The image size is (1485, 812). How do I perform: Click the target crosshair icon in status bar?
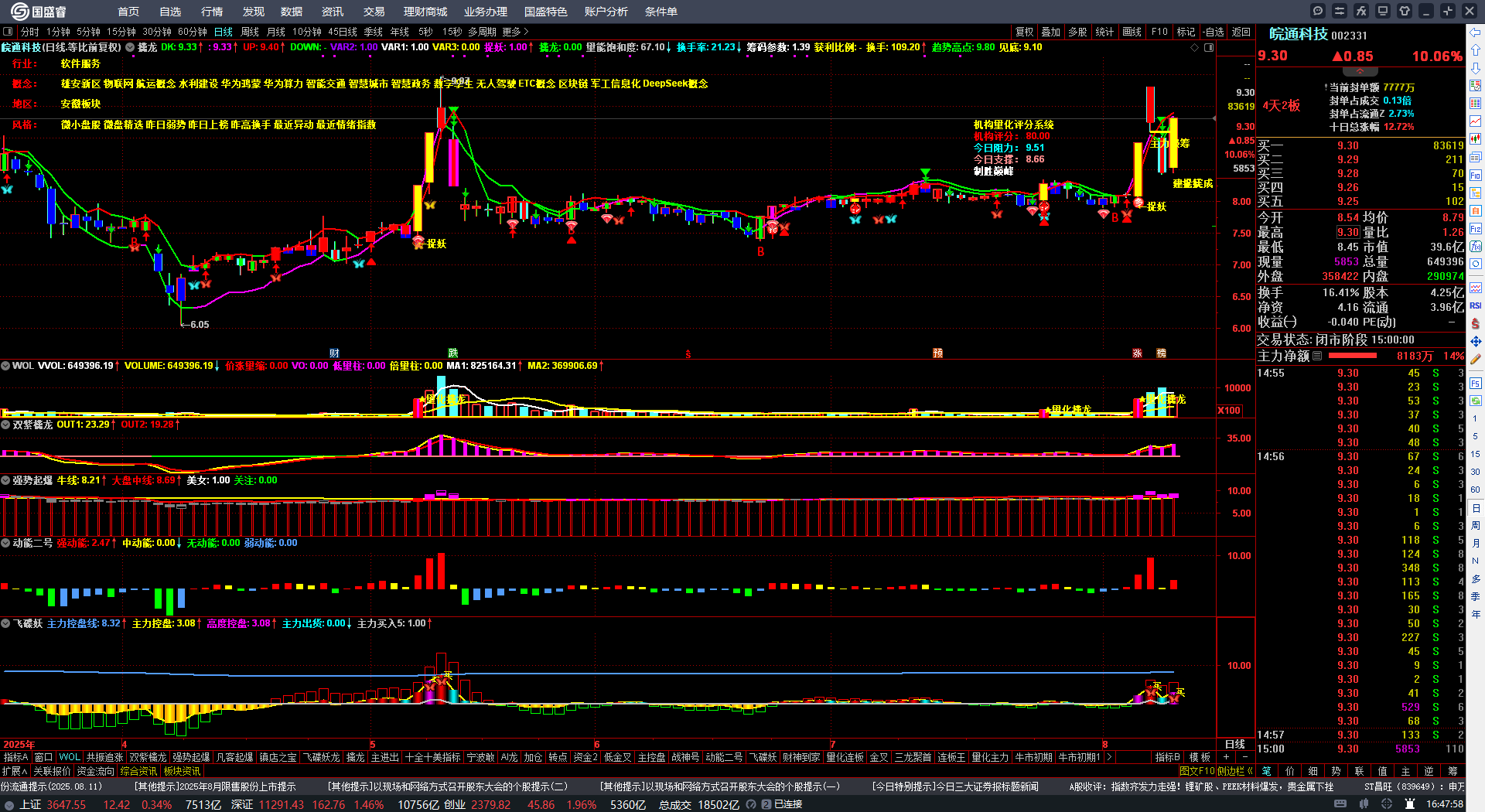coord(1388,804)
